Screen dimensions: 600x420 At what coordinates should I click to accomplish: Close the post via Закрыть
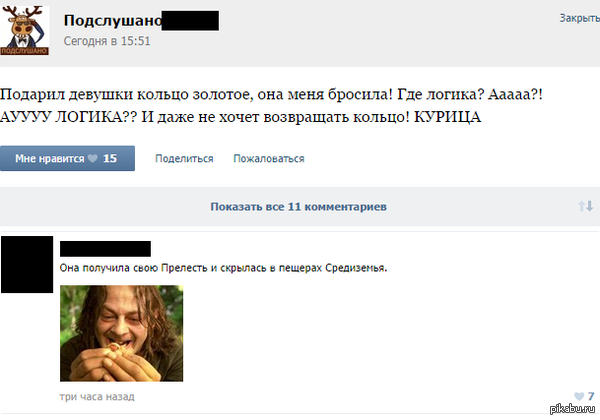579,18
